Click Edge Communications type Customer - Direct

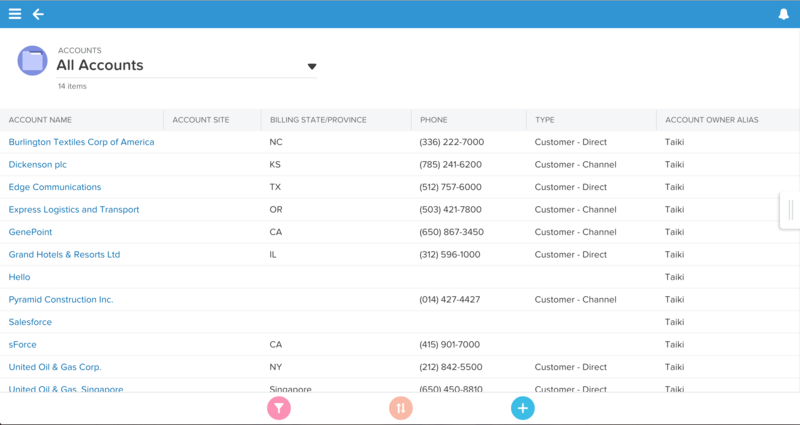click(571, 187)
